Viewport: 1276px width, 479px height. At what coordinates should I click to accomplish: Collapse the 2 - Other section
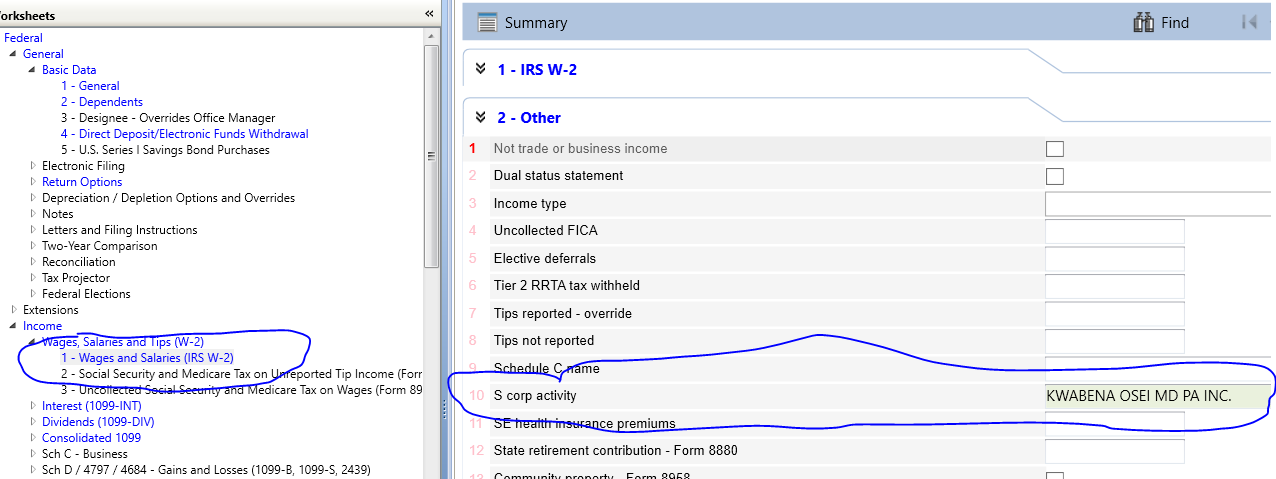[x=480, y=117]
